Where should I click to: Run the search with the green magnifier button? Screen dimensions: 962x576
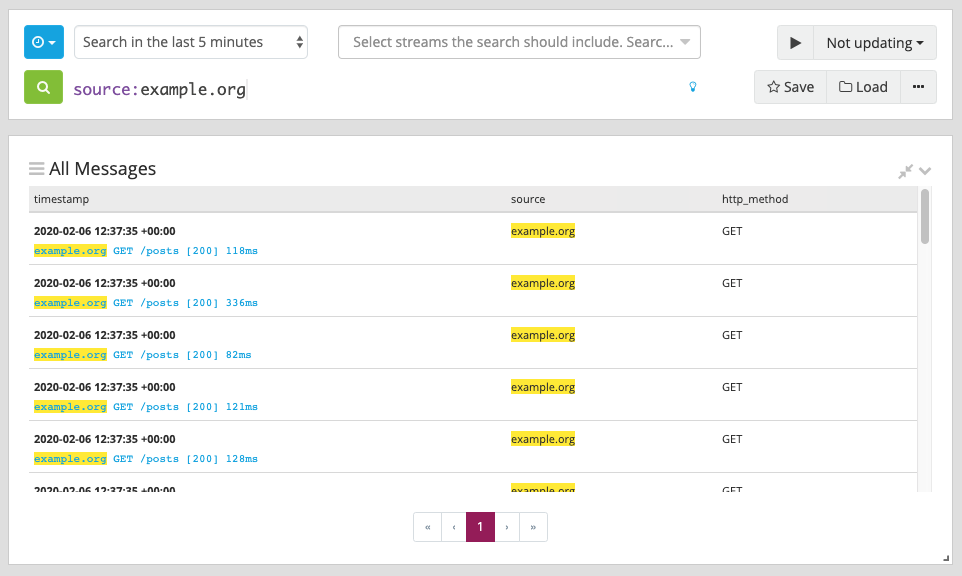(x=41, y=87)
